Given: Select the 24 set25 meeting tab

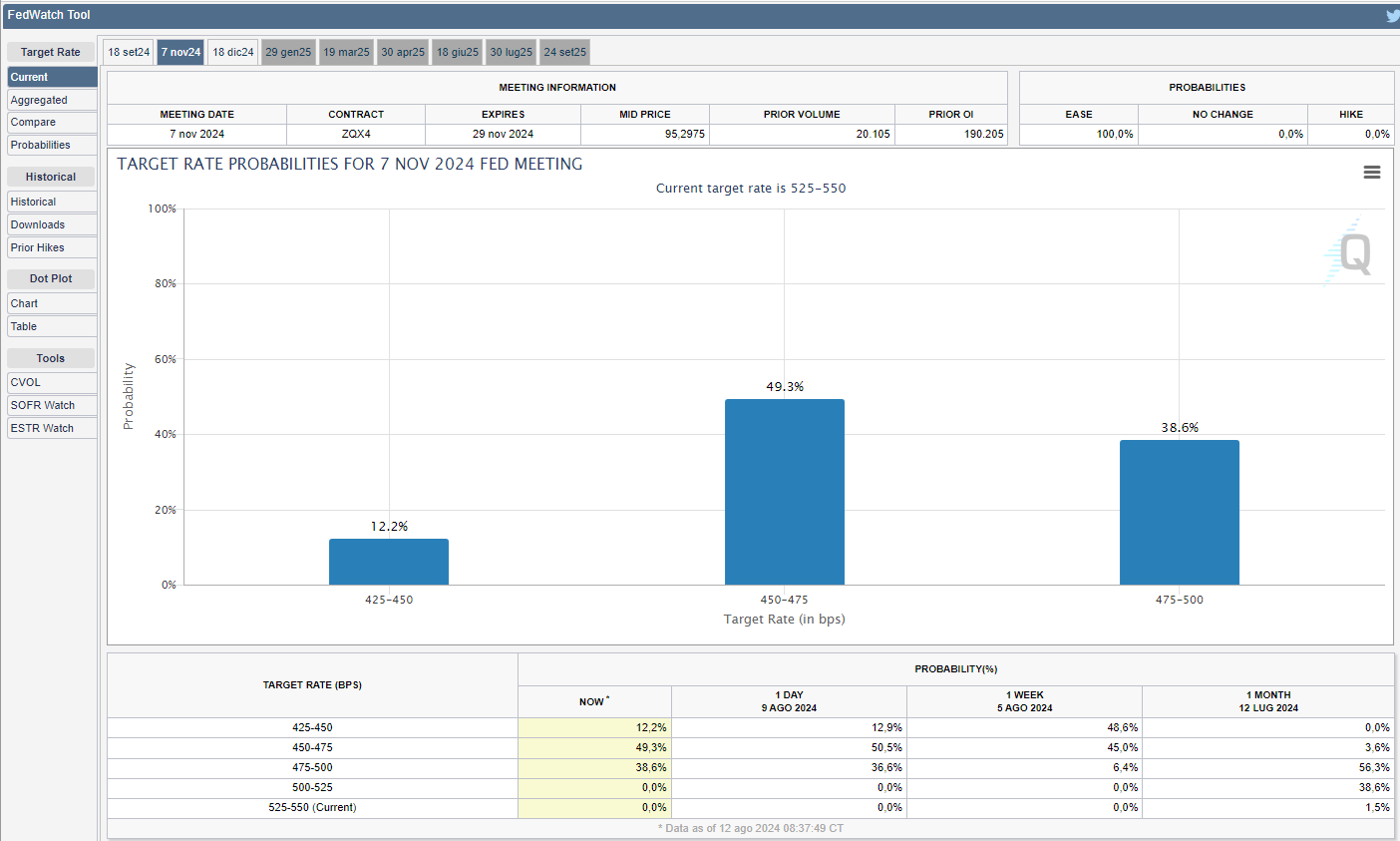Looking at the screenshot, I should (564, 52).
